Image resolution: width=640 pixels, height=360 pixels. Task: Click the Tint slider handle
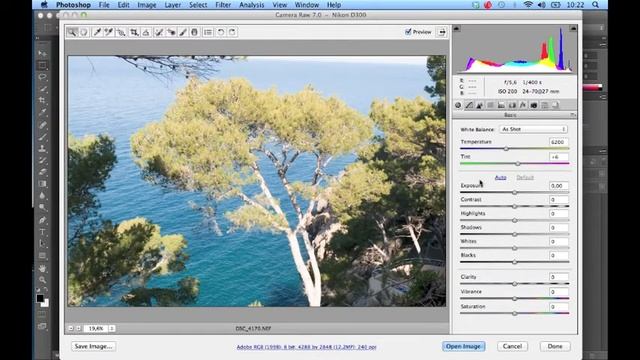click(518, 164)
